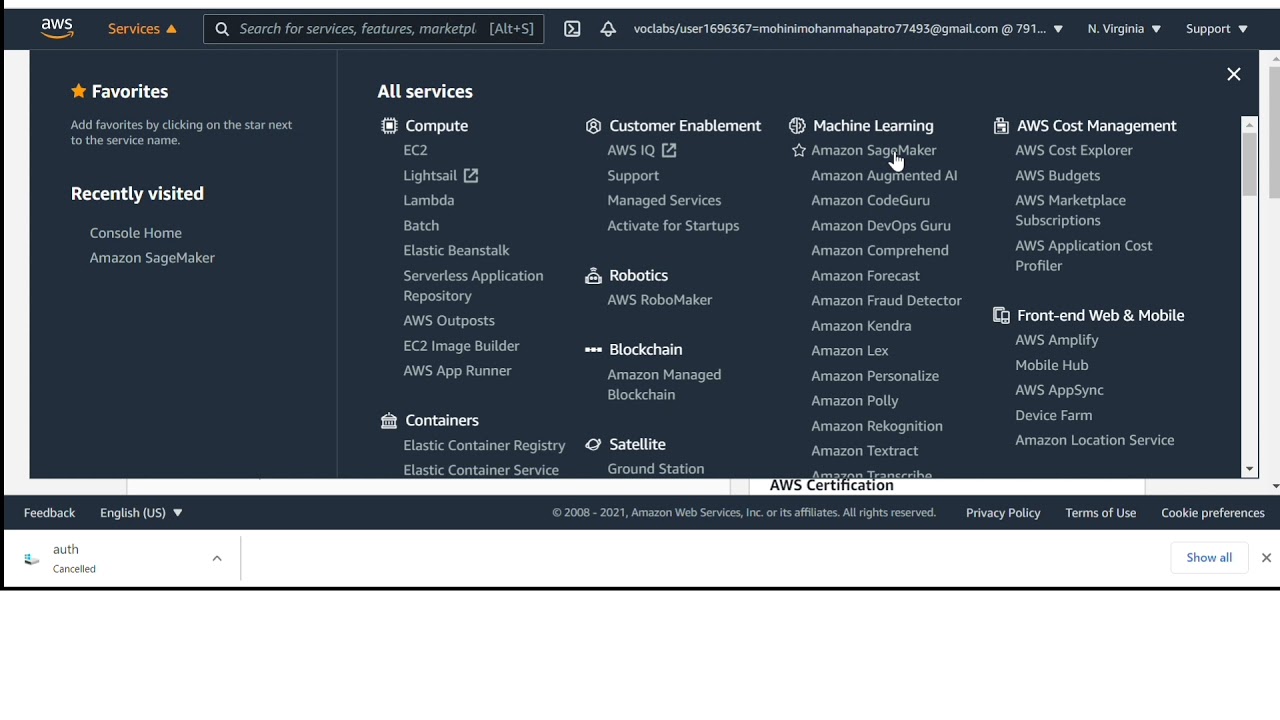Click Show all downloads button
Screen dimensions: 1280x720
click(1209, 558)
